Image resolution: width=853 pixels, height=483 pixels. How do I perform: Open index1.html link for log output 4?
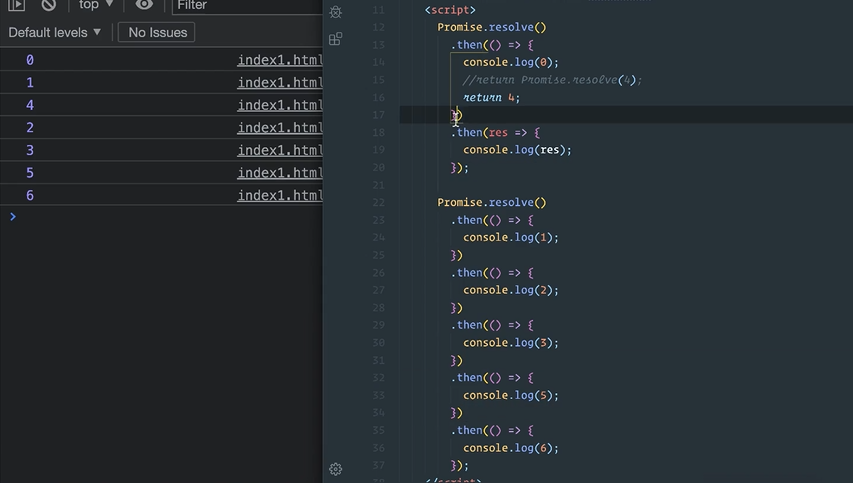pos(280,105)
